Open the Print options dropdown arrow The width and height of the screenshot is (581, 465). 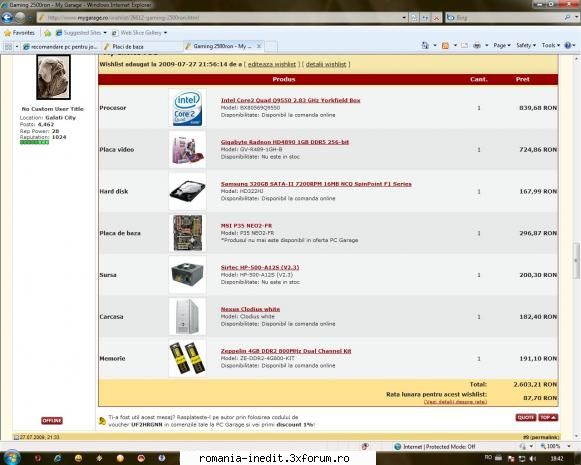pyautogui.click(x=487, y=45)
